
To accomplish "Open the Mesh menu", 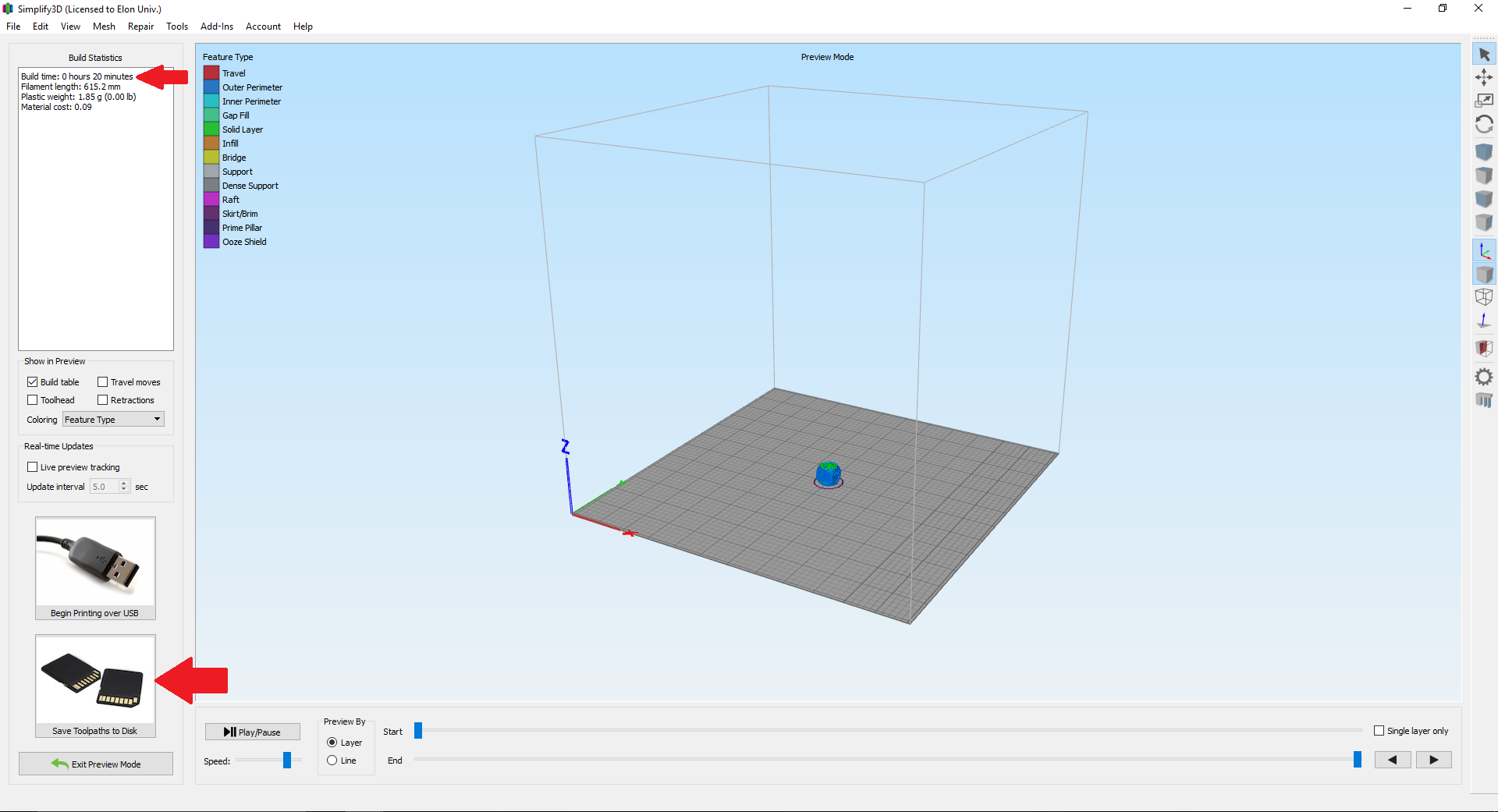I will click(104, 27).
